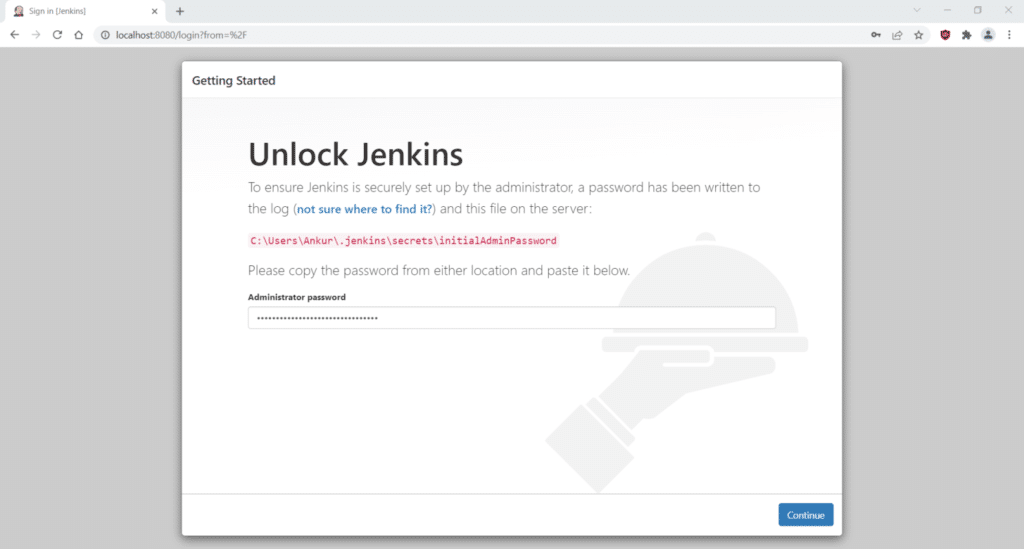
Task: Open saved passwords key icon
Action: tap(876, 35)
